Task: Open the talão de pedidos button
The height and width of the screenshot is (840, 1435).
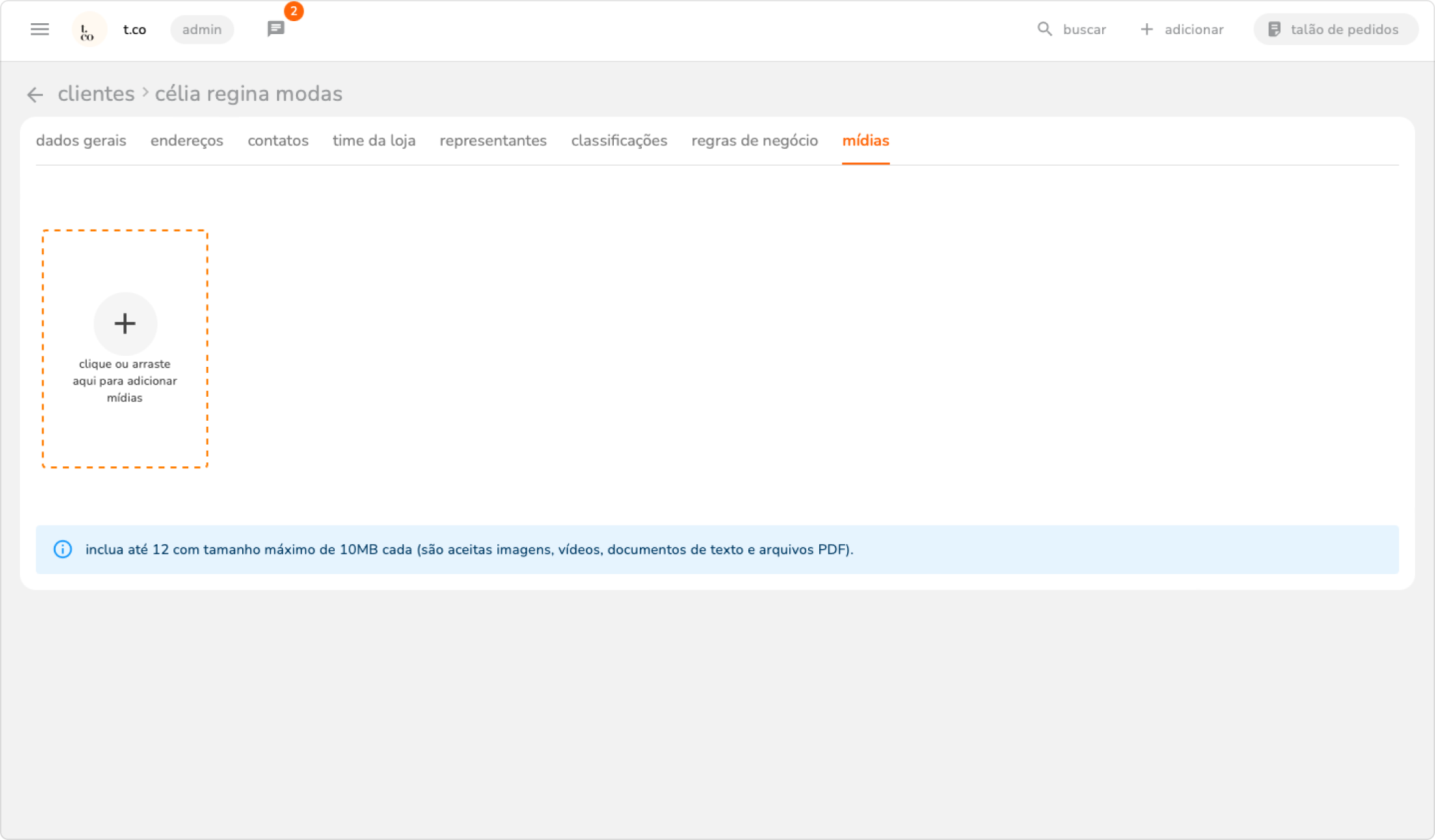Action: coord(1335,29)
